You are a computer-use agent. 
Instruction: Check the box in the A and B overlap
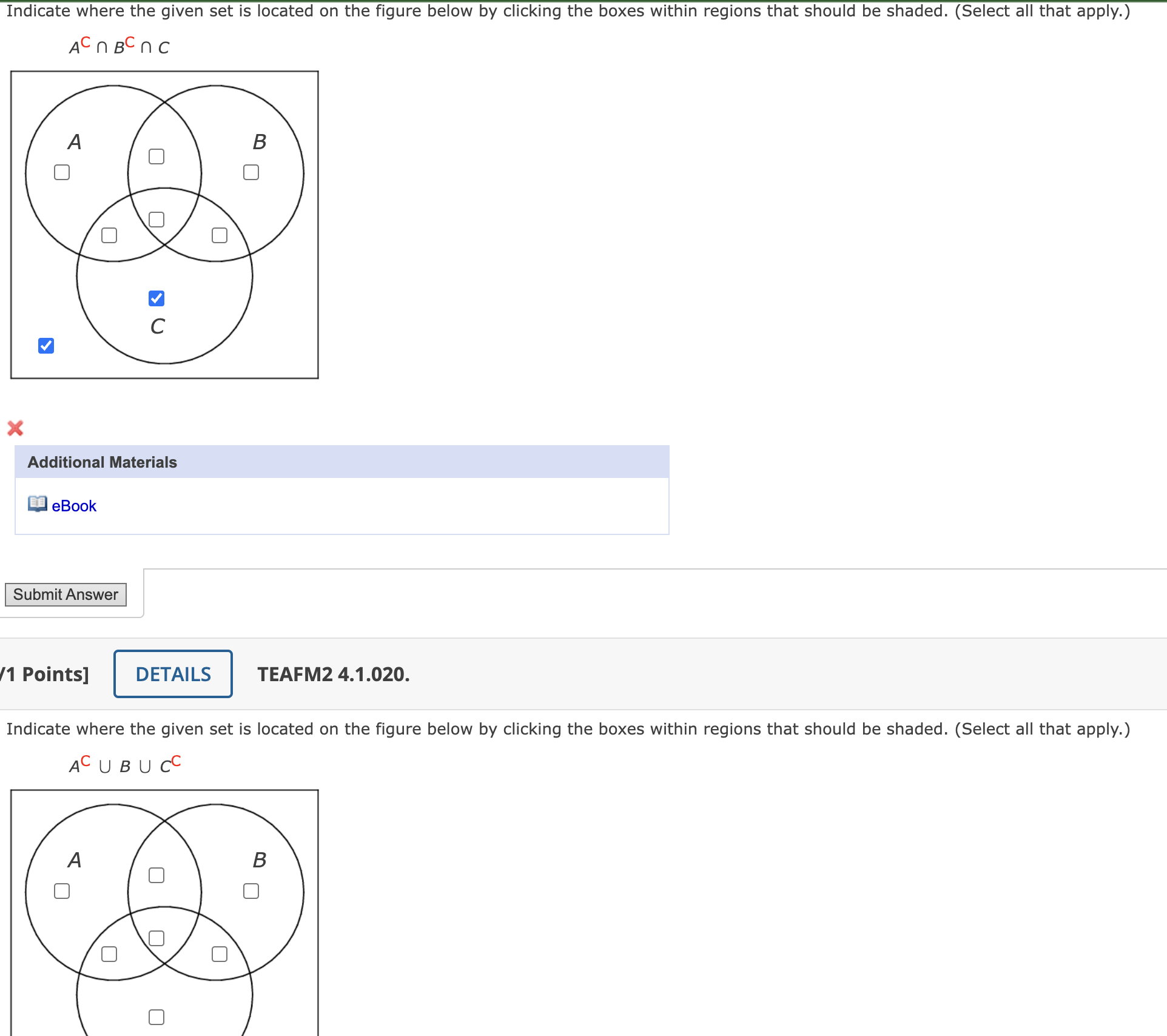point(156,156)
